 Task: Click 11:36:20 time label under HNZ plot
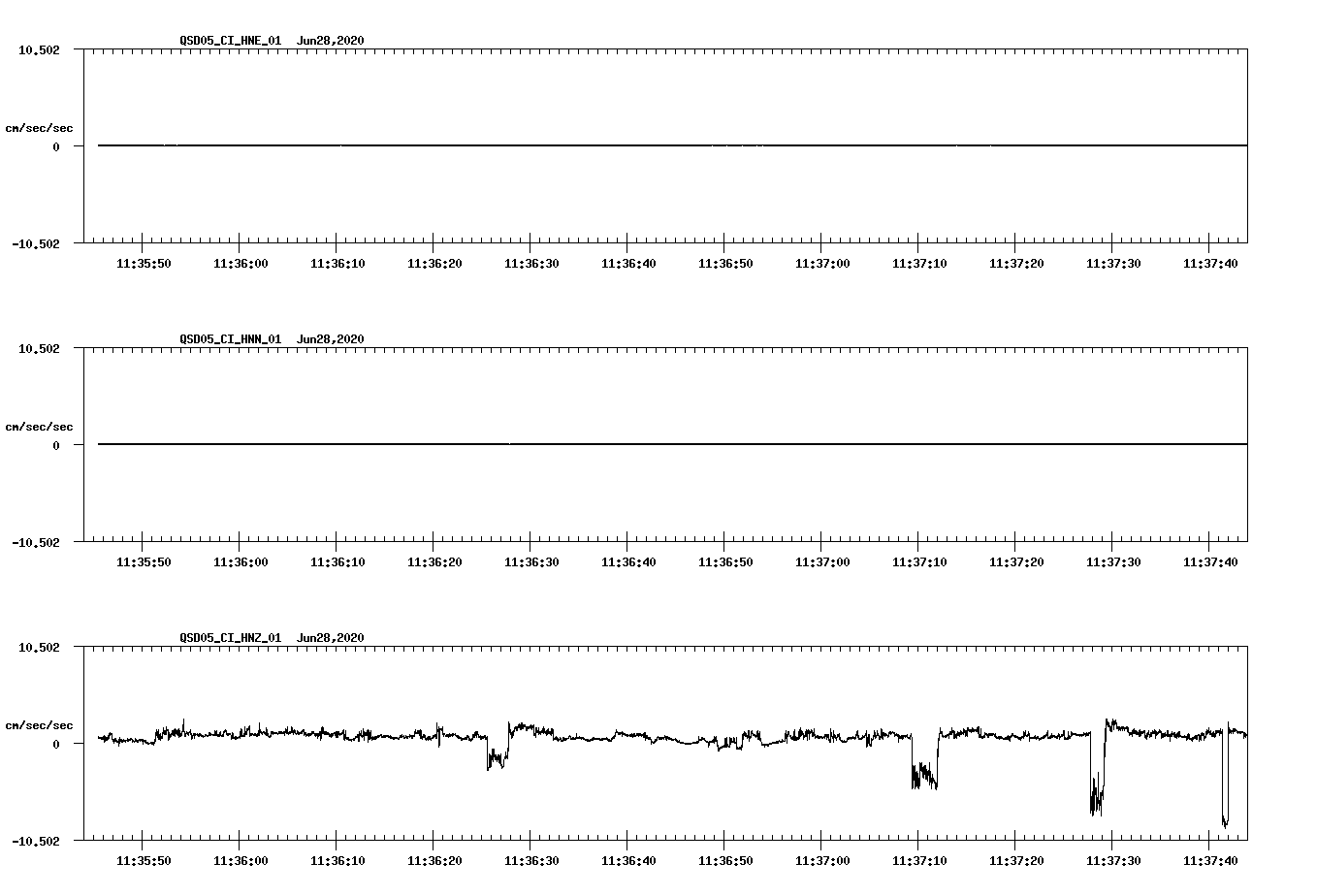(x=434, y=861)
